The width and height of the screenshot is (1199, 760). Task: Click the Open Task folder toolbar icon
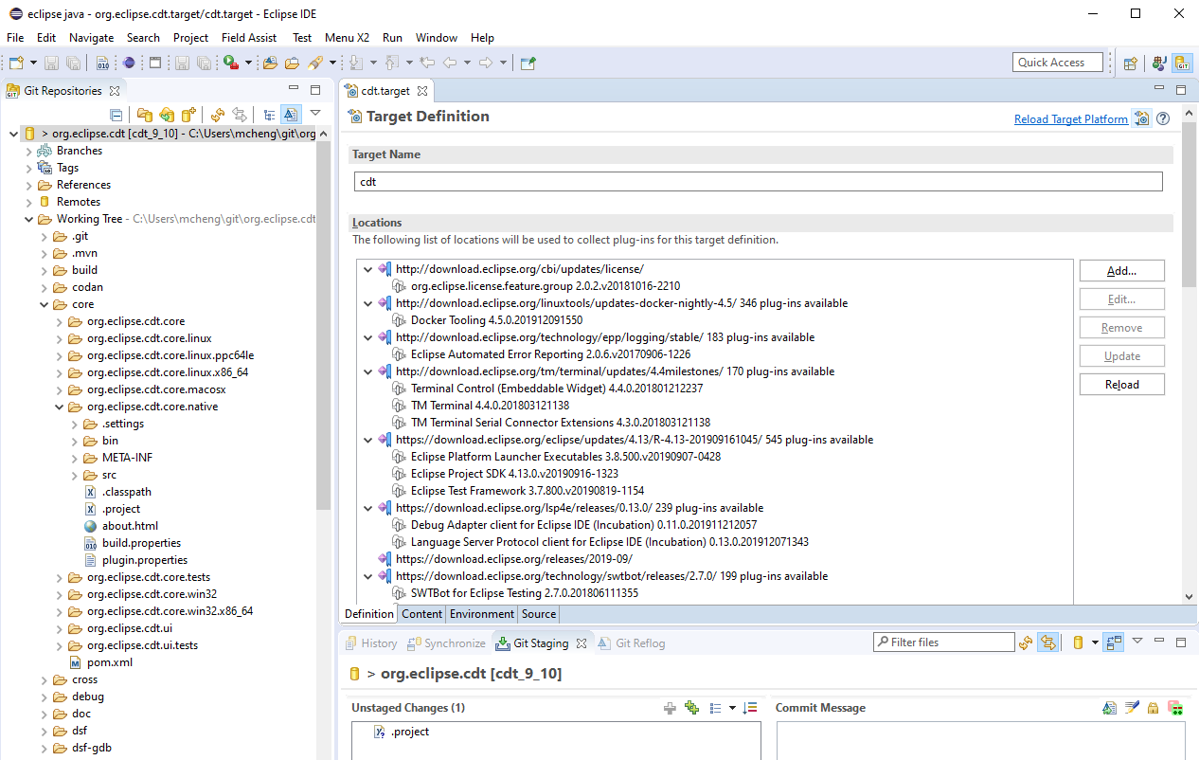292,63
